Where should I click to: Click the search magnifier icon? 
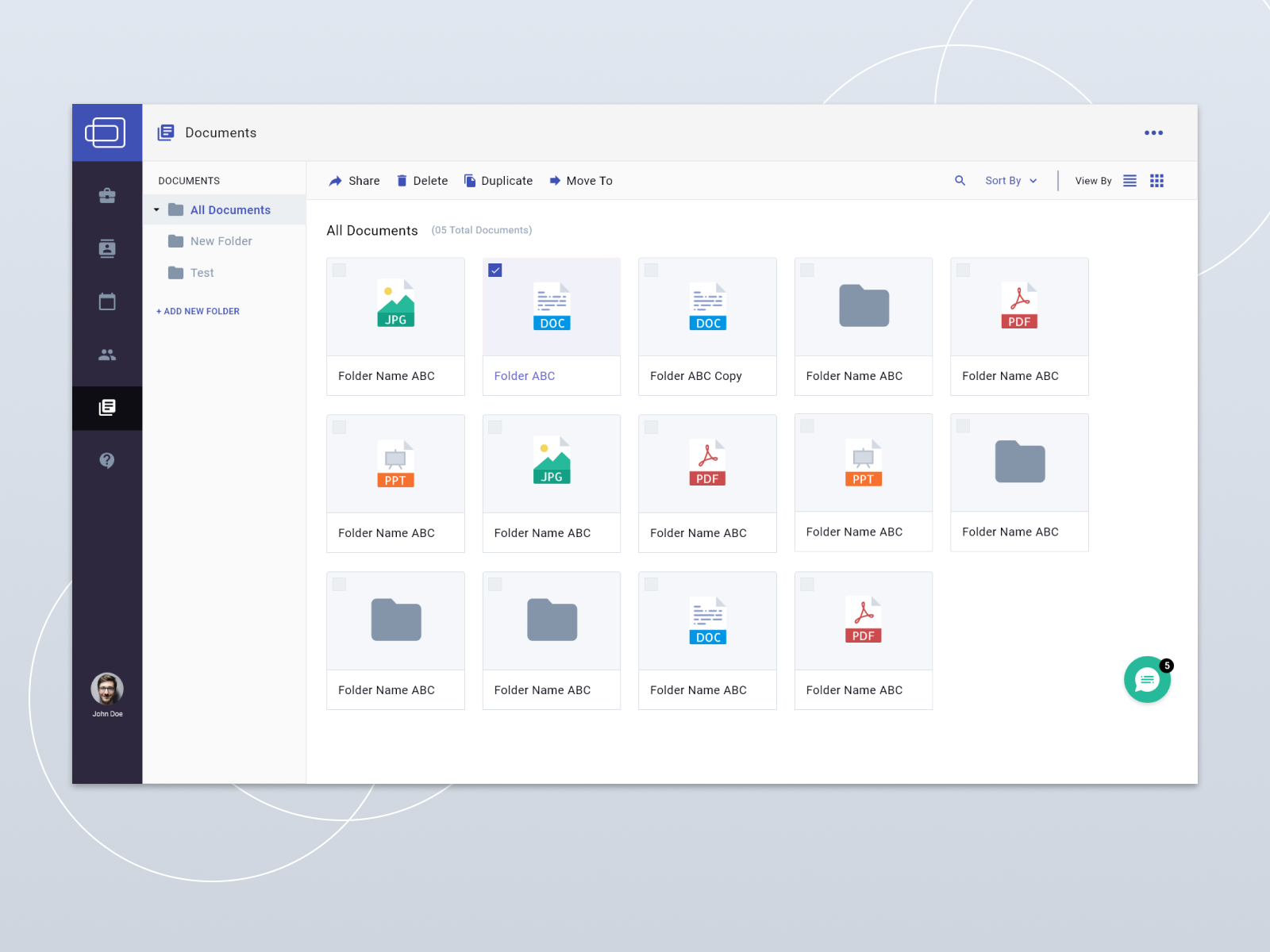click(x=960, y=181)
